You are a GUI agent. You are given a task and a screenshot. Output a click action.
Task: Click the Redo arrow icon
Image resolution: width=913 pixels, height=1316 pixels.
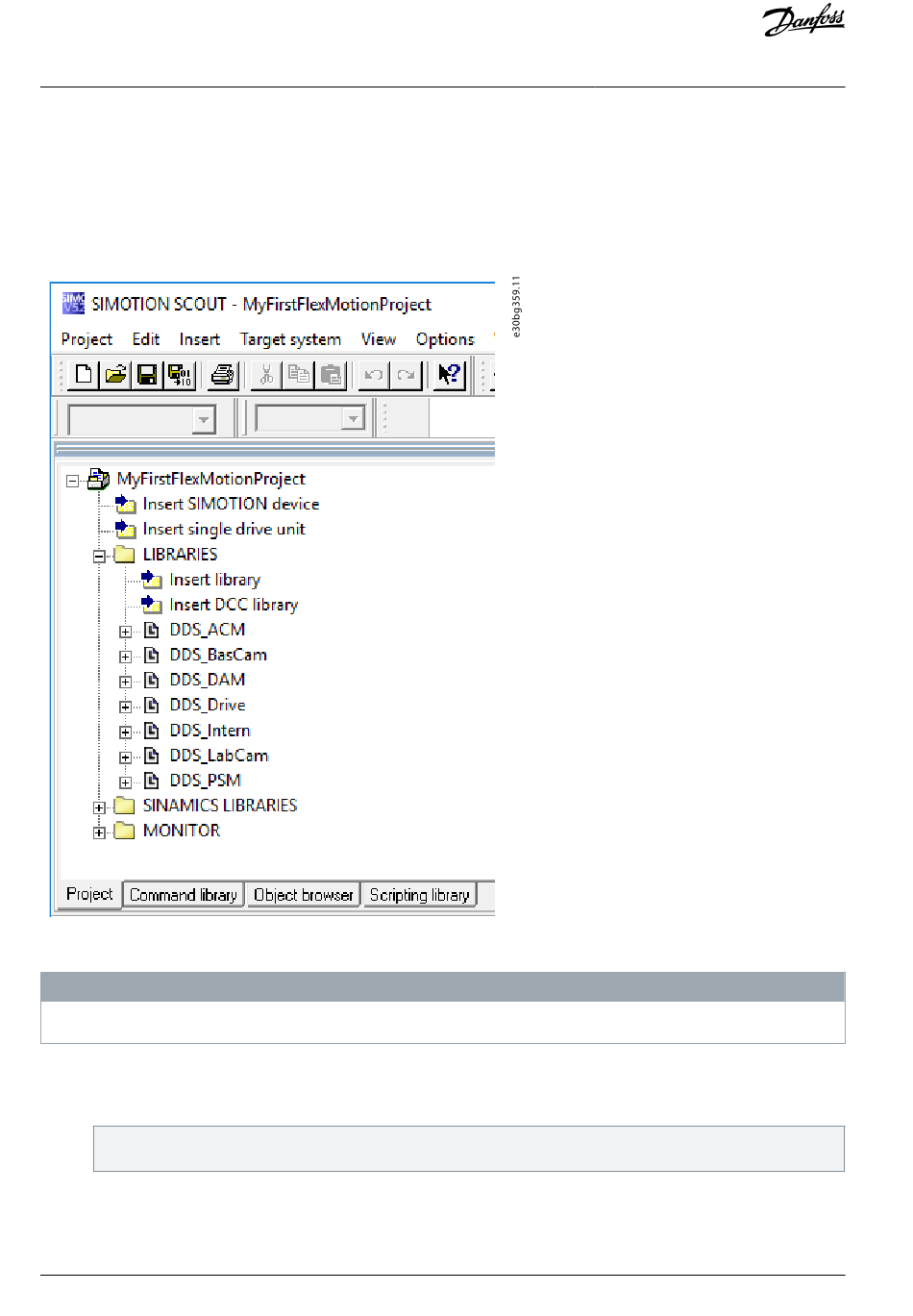407,374
